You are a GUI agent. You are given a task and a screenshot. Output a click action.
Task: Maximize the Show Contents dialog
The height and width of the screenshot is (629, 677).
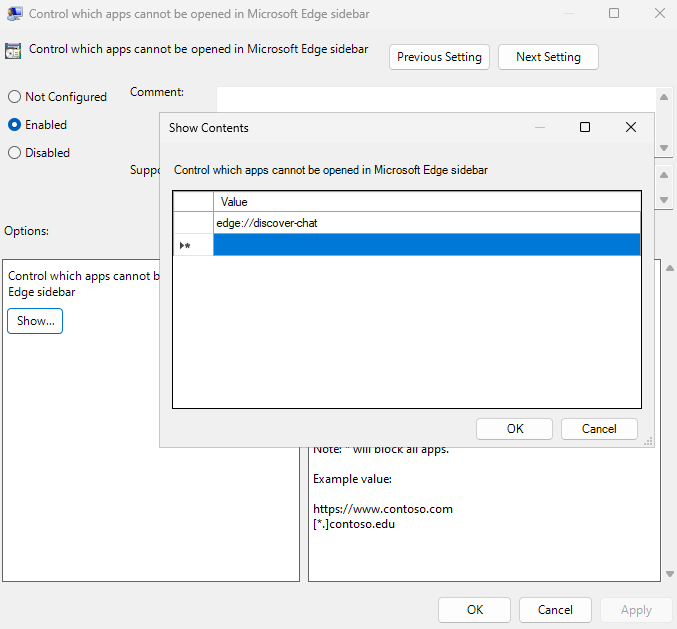(x=585, y=127)
